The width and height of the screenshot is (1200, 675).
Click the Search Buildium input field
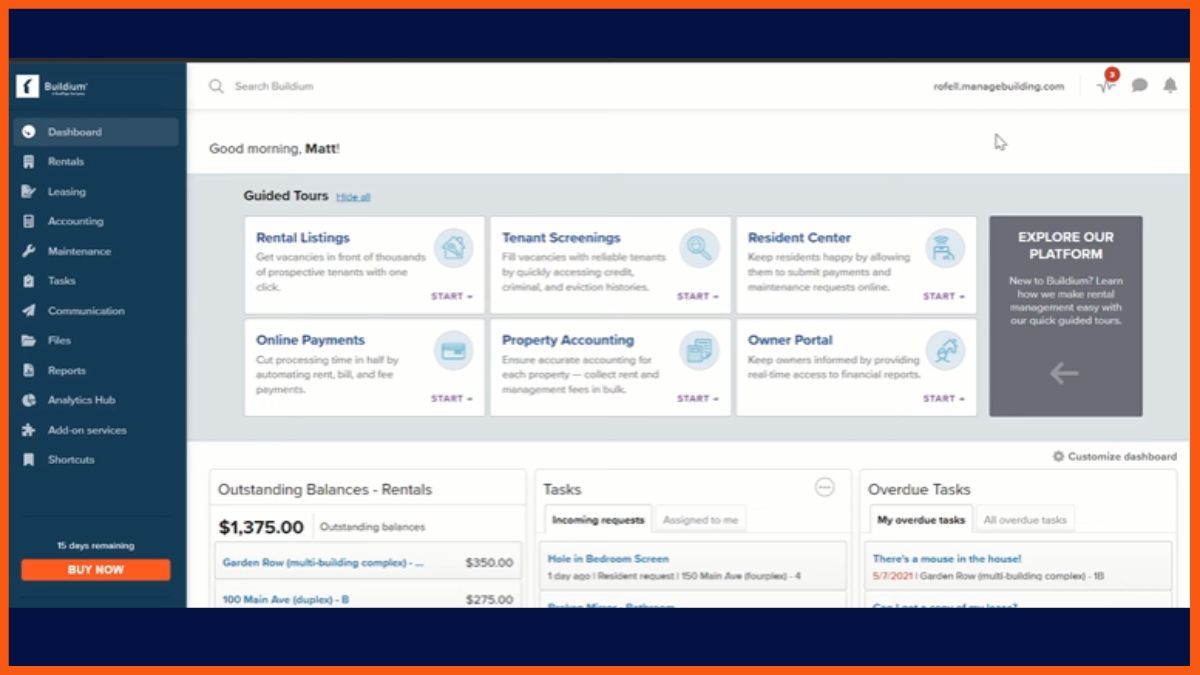tap(400, 86)
